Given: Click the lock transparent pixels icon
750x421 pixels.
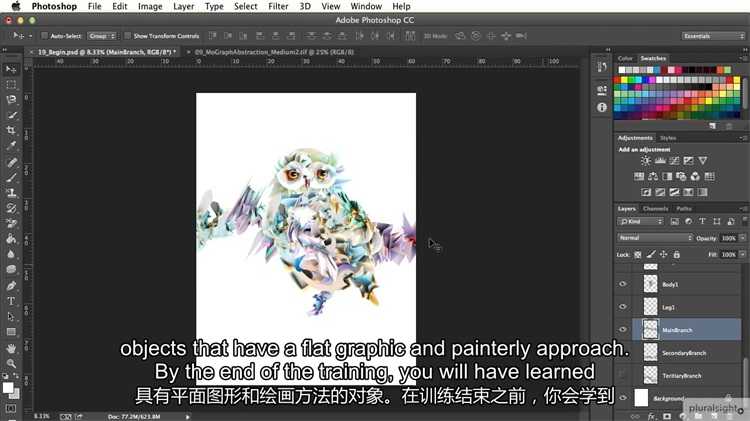Looking at the screenshot, I should coord(638,255).
